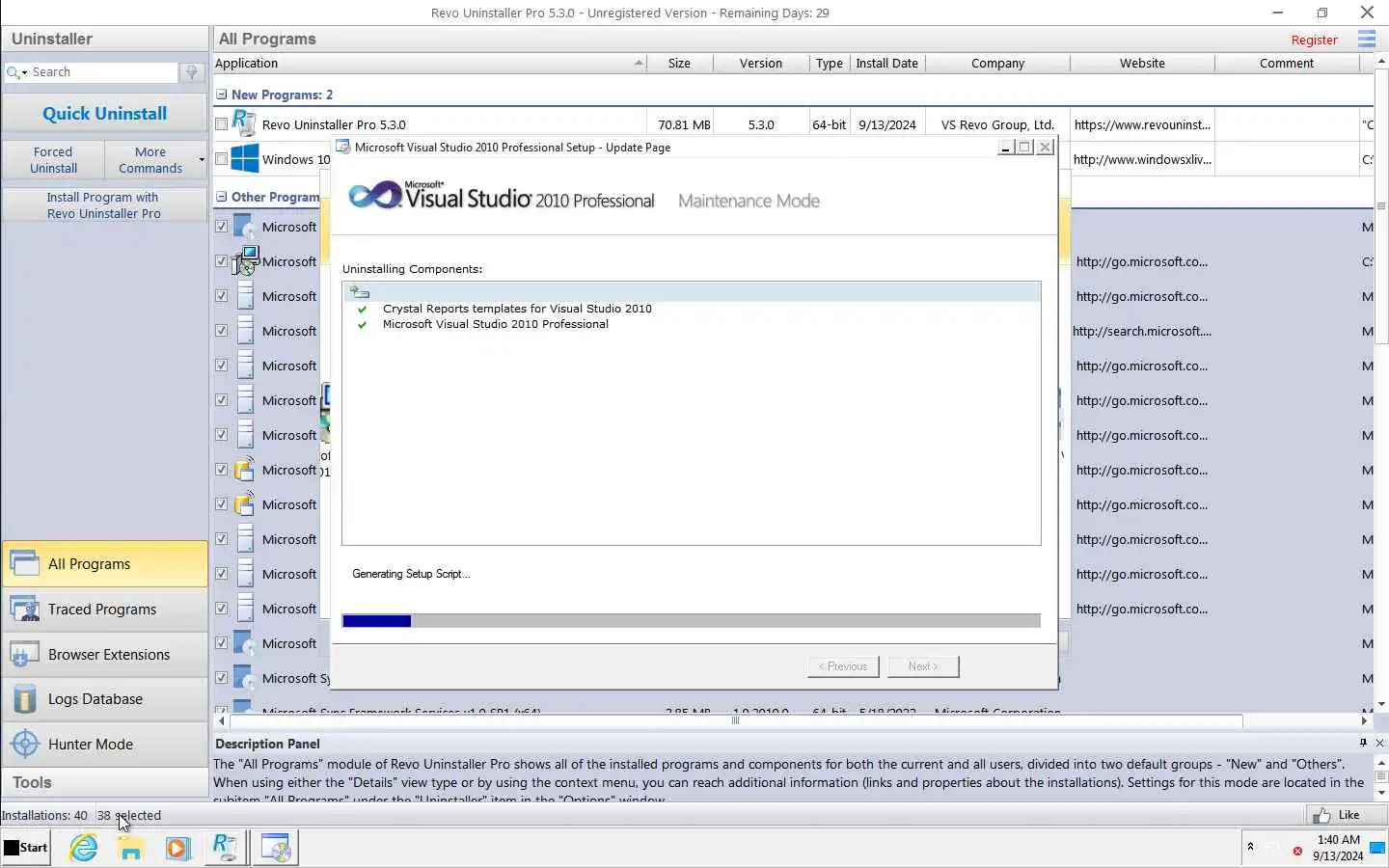
Task: Click green check beside Crystal Reports templates
Action: [x=362, y=309]
